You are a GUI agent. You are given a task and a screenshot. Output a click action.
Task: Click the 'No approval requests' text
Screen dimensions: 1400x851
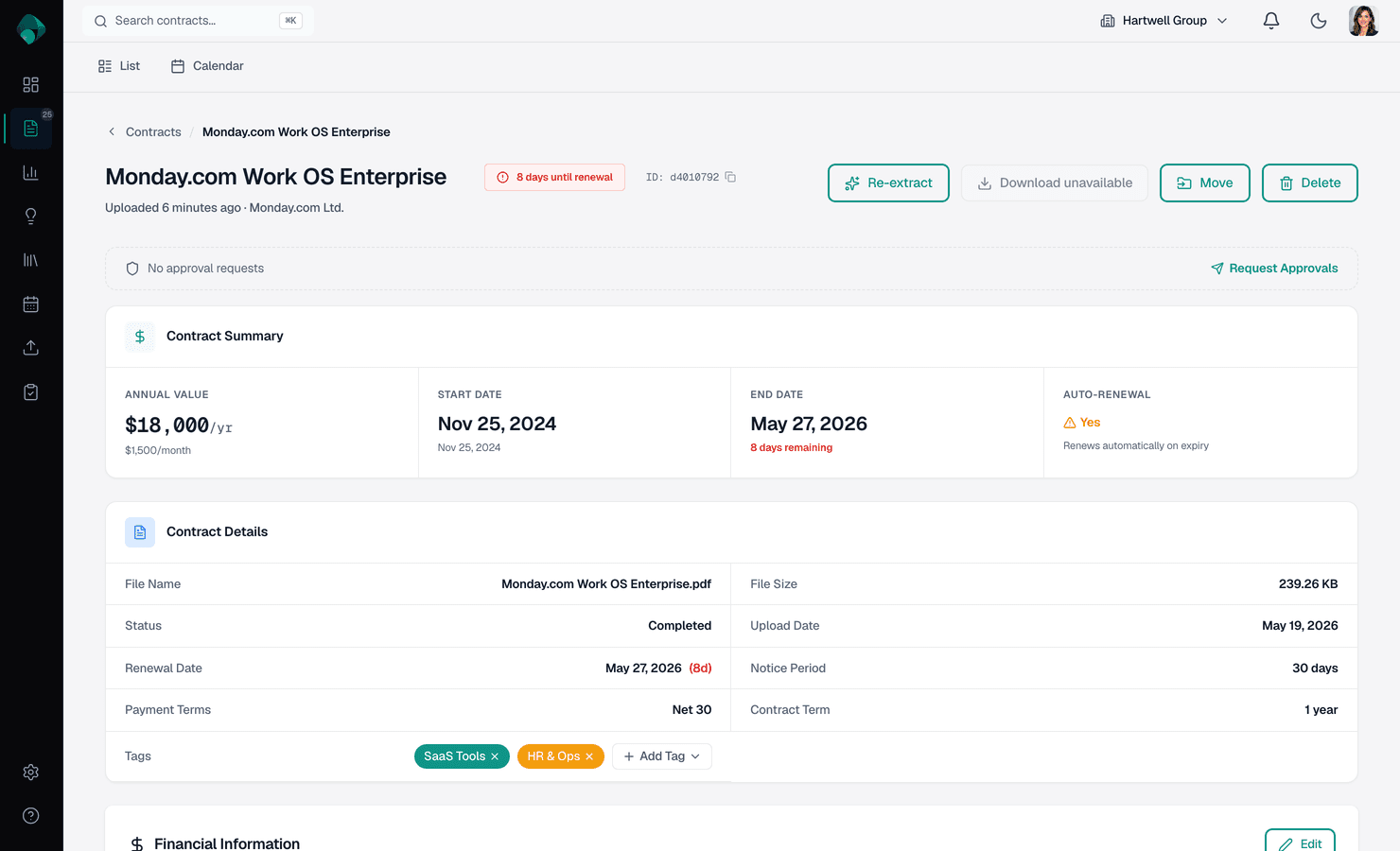click(x=205, y=269)
